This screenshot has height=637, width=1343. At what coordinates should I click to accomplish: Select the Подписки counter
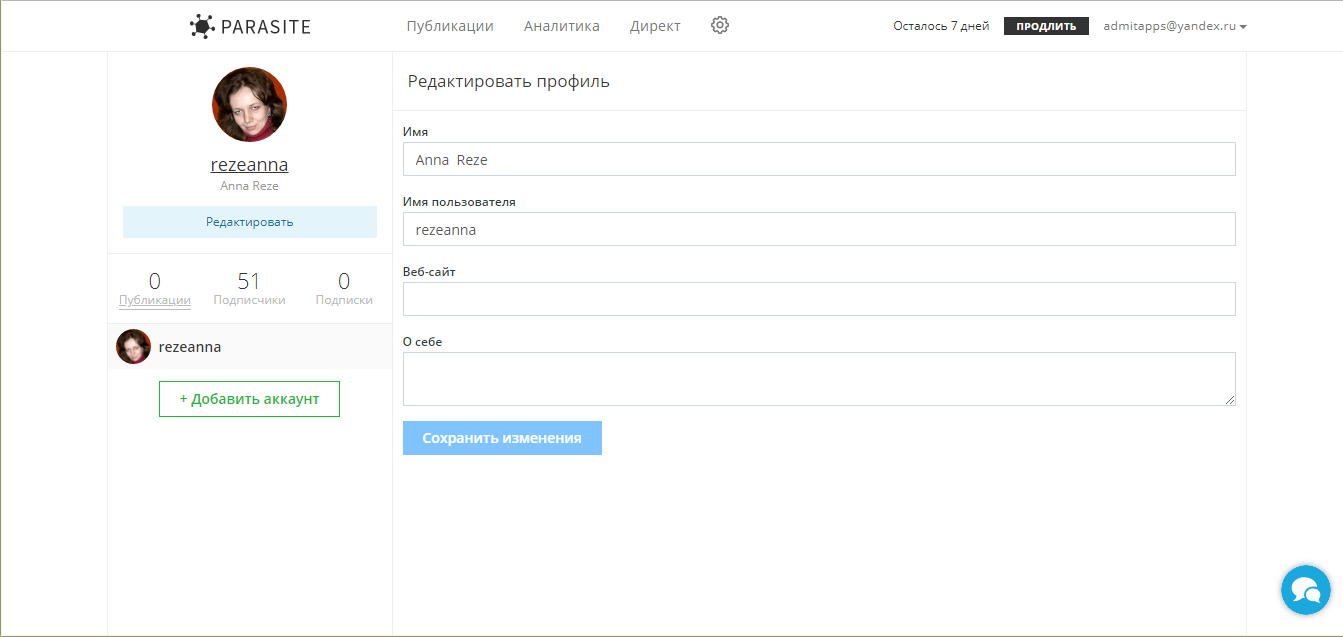[344, 288]
